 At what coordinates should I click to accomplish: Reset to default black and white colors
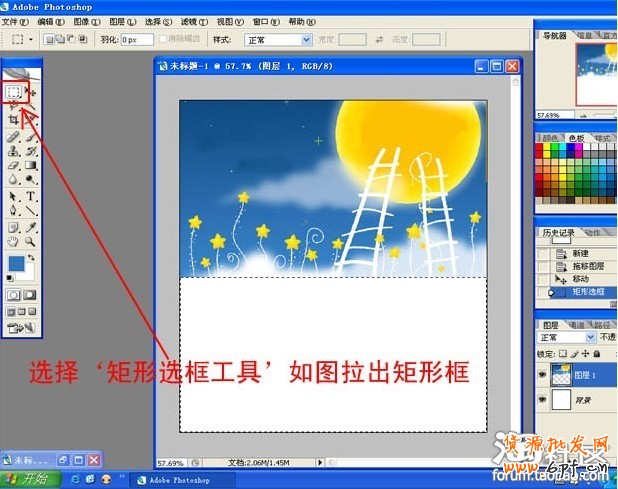[x=10, y=278]
